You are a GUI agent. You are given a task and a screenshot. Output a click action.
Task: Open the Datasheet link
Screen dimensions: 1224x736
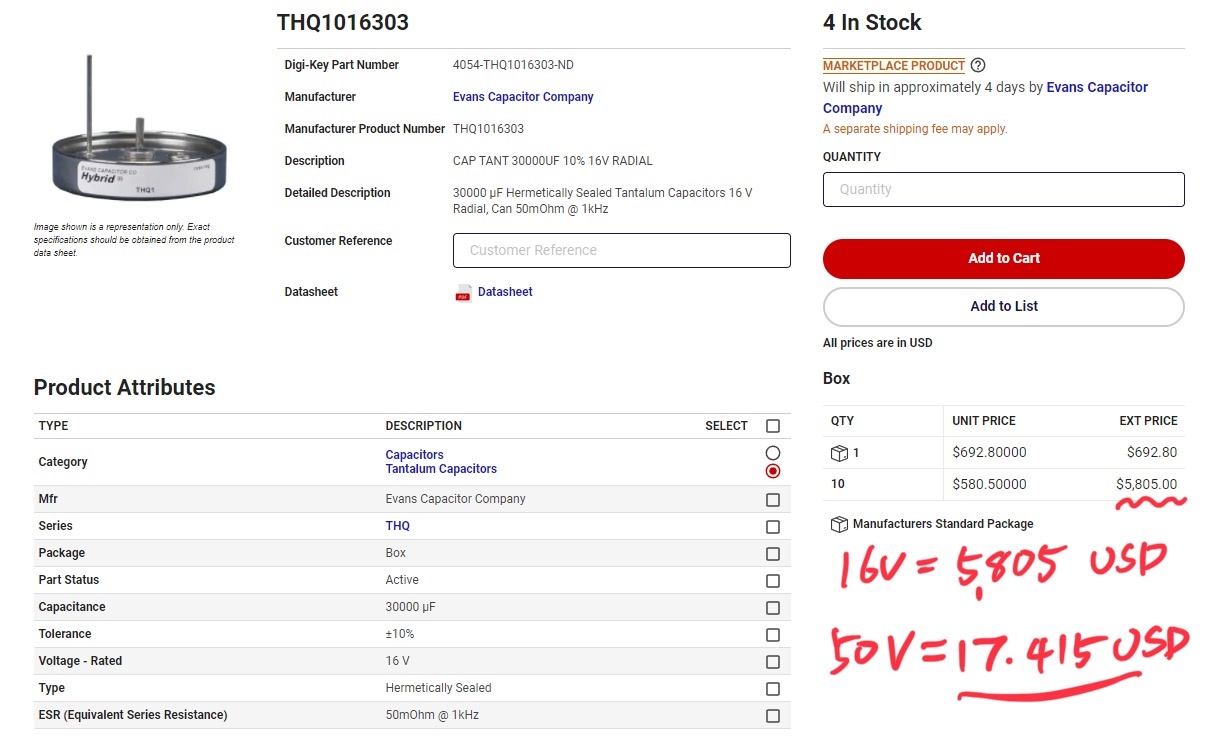click(x=505, y=292)
